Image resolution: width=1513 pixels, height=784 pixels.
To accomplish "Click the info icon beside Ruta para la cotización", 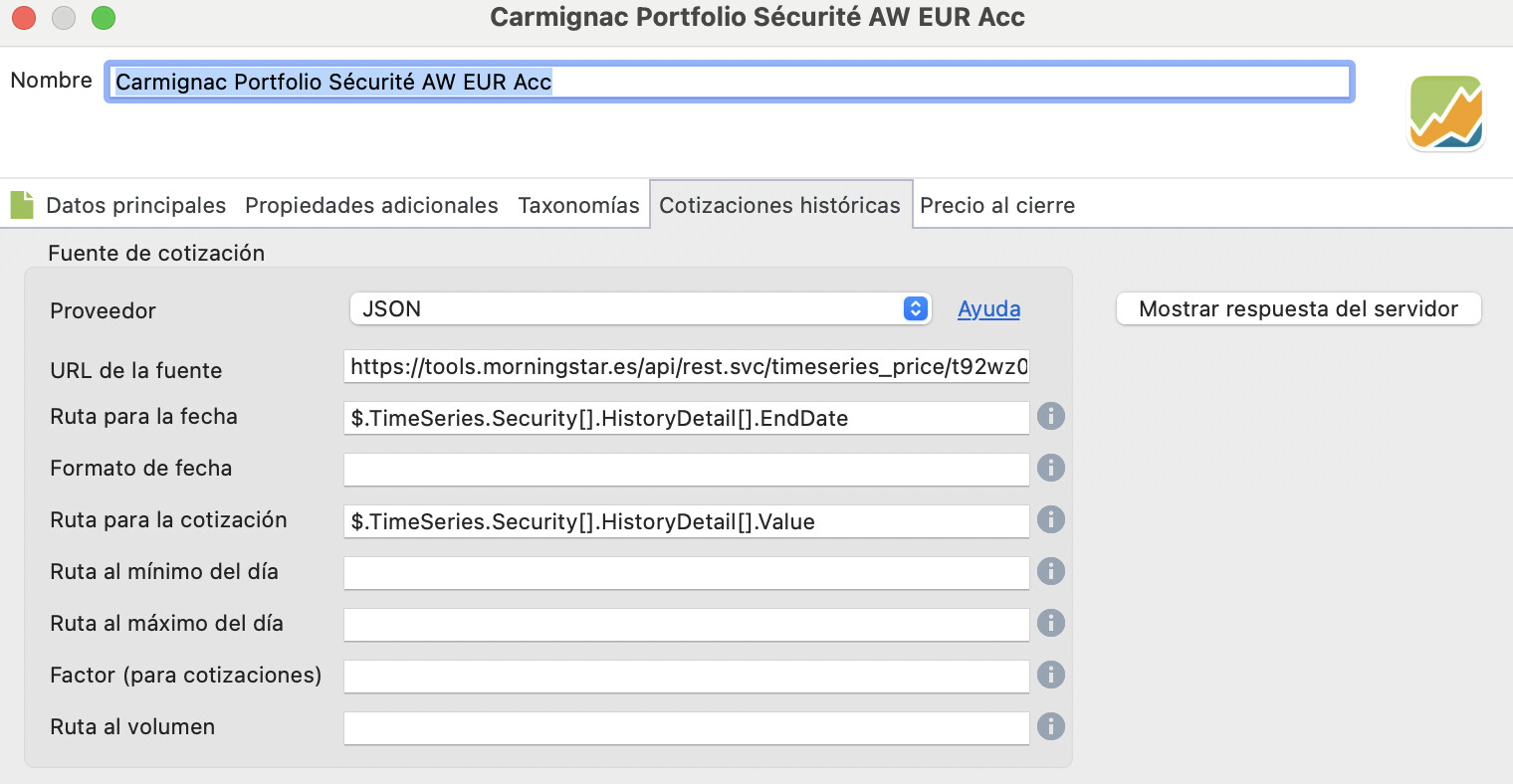I will [x=1051, y=519].
